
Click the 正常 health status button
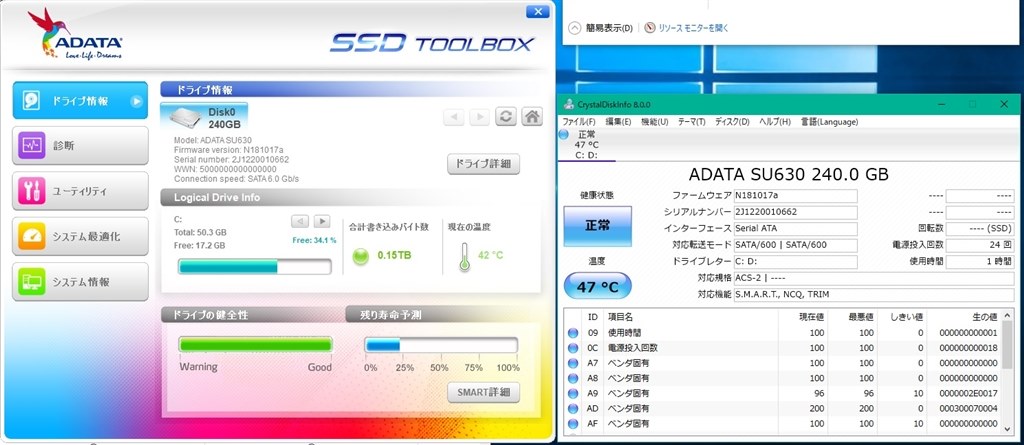point(598,226)
